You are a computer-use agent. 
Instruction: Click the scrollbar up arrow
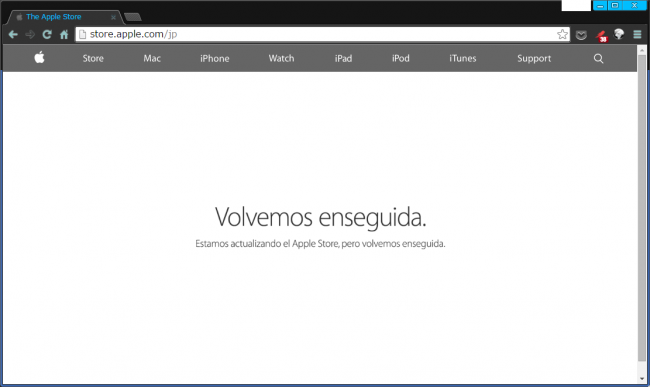[x=642, y=50]
